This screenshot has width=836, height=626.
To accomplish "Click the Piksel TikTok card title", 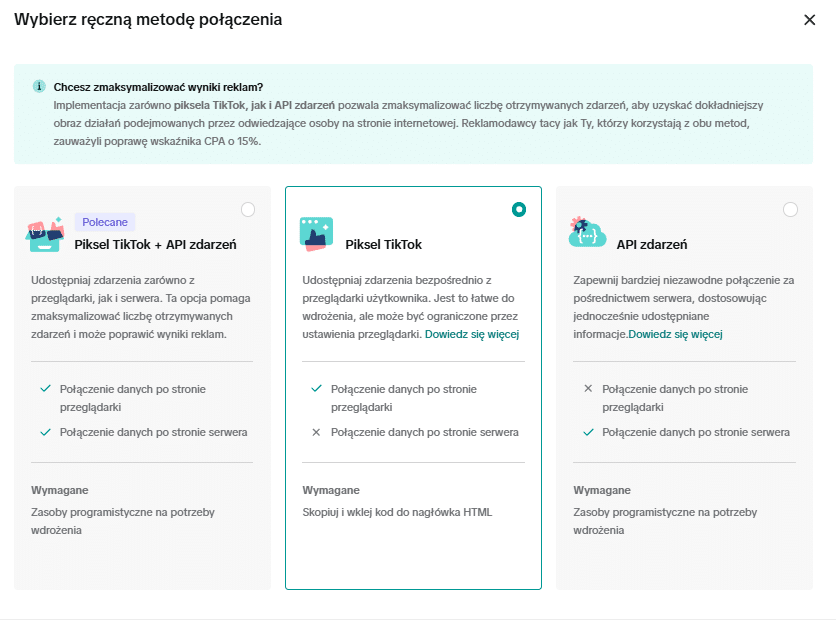I will (383, 245).
